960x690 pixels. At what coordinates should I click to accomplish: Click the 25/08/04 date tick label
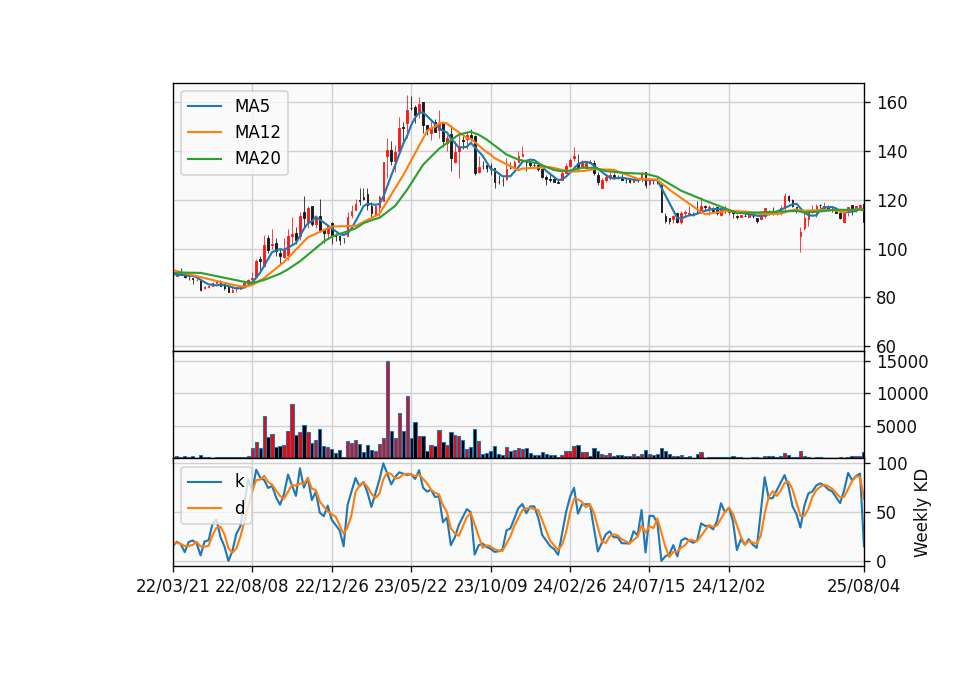click(x=864, y=586)
